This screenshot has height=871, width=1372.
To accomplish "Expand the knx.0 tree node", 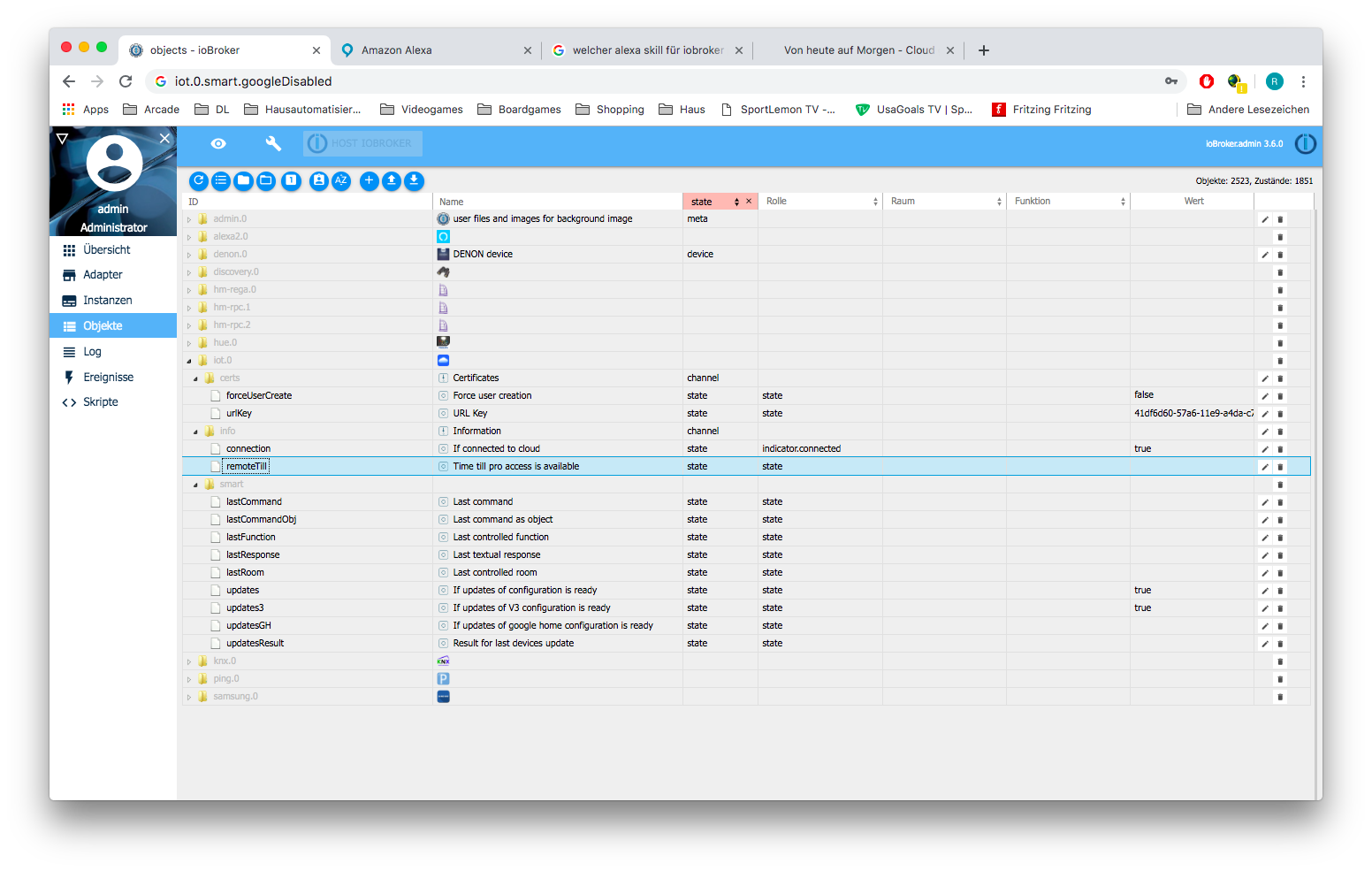I will coord(189,661).
